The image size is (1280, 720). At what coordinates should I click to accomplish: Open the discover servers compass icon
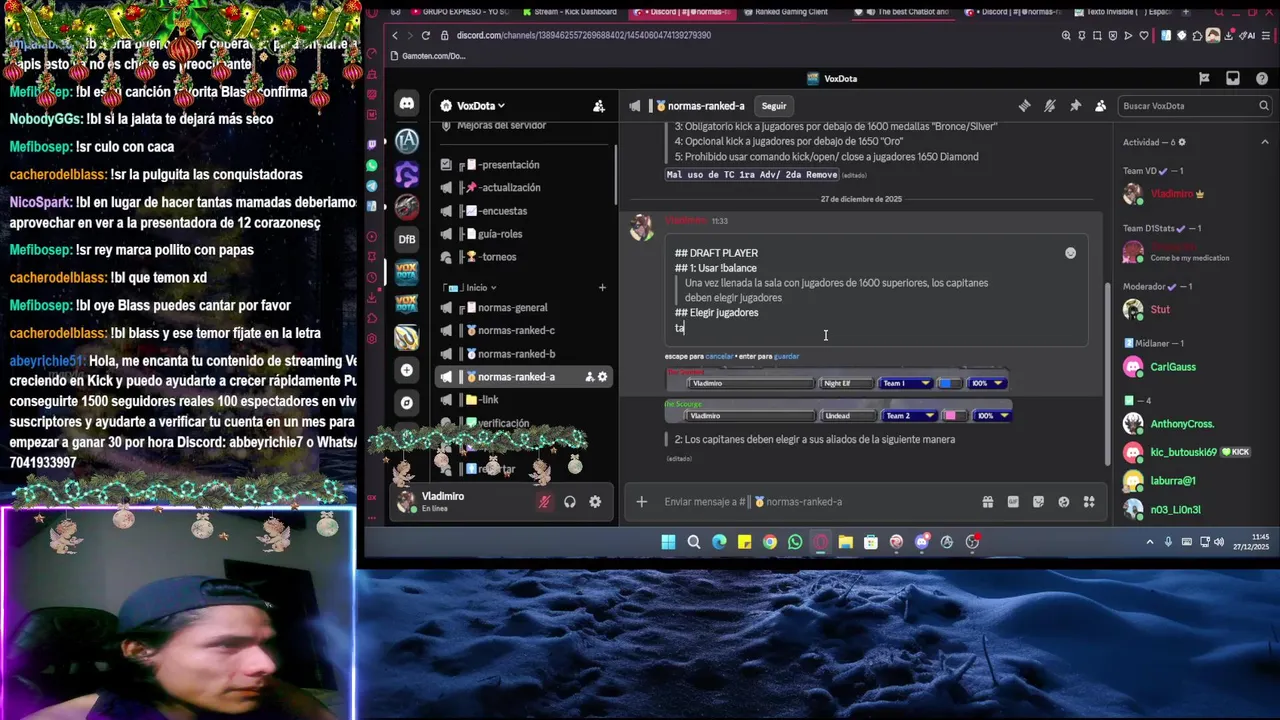coord(407,403)
